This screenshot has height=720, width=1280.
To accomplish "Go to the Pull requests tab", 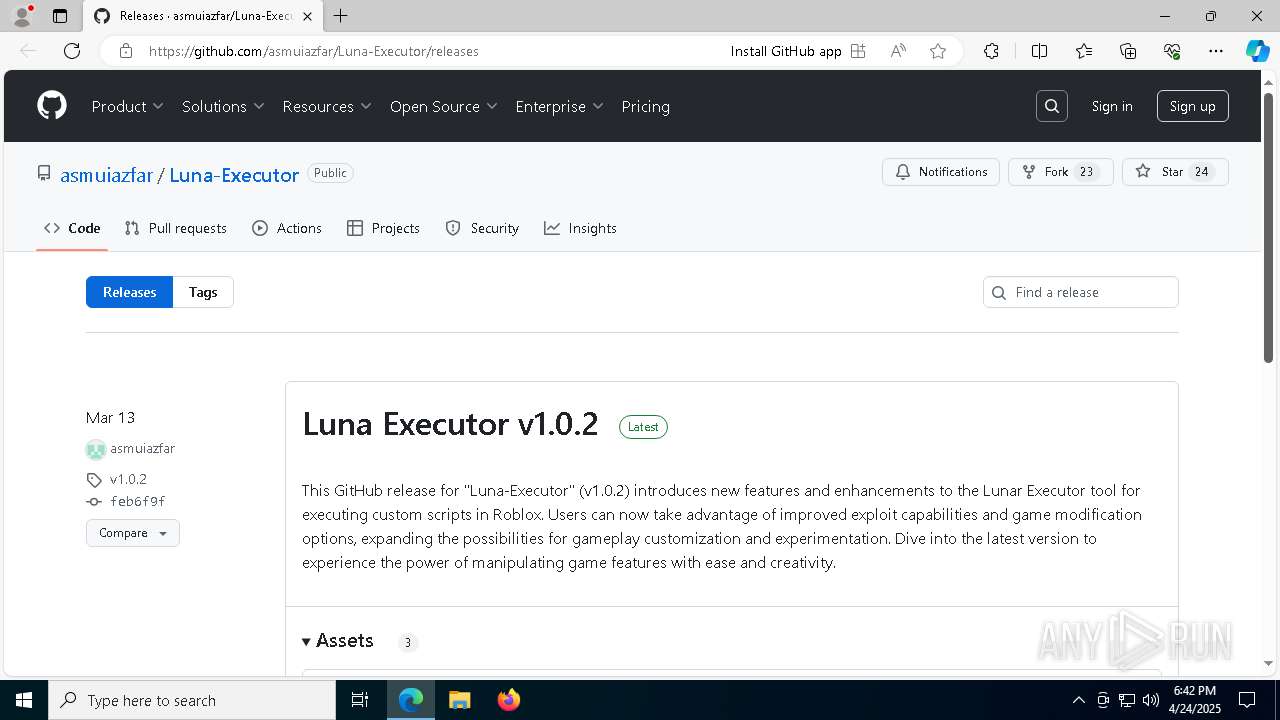I will [176, 228].
